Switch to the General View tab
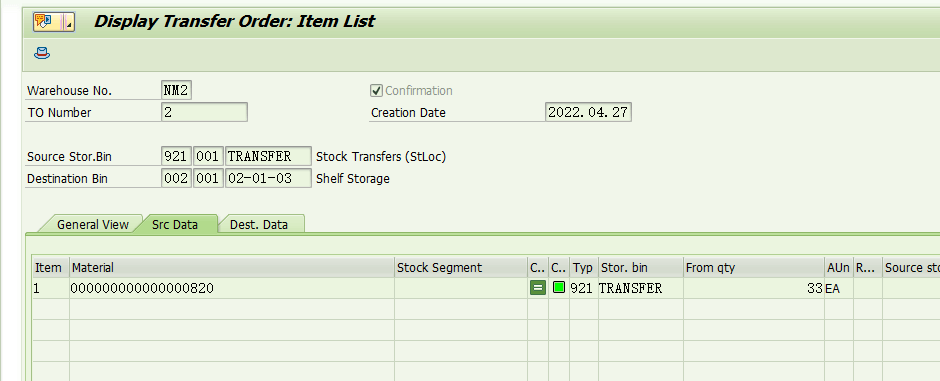 [92, 225]
